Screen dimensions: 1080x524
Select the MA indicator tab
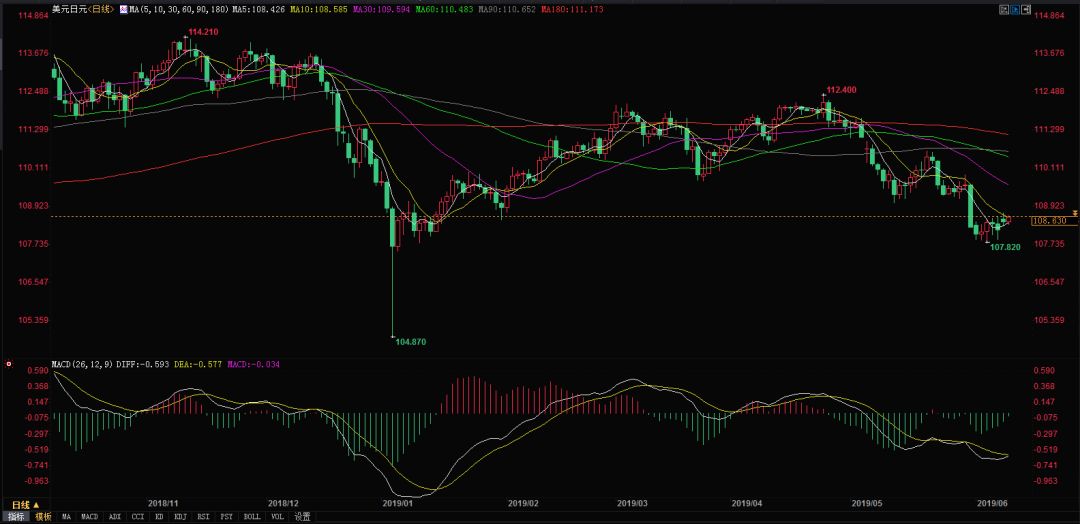click(x=66, y=516)
